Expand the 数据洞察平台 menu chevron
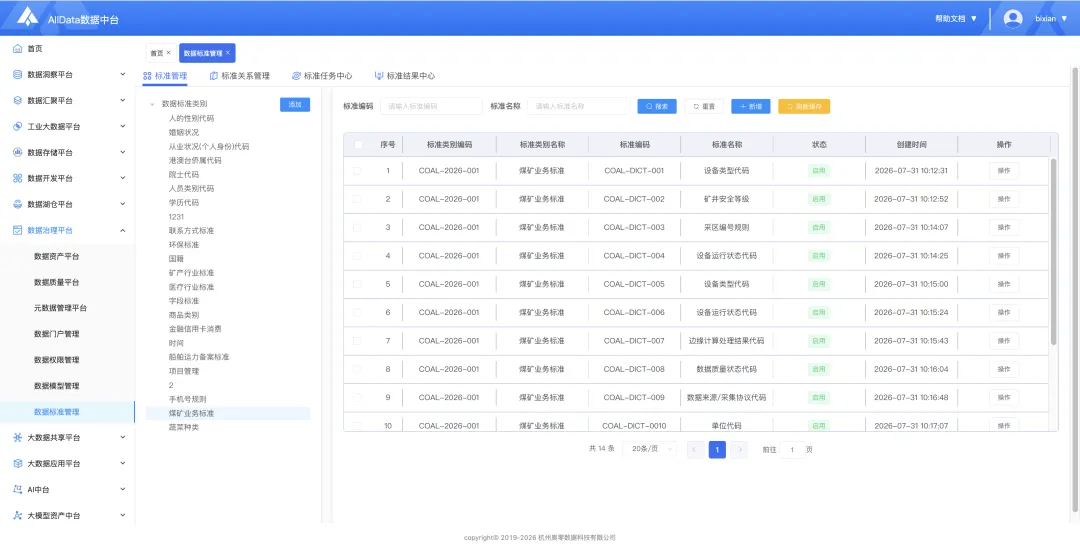Screen dimensions: 1080x549 click(x=123, y=74)
